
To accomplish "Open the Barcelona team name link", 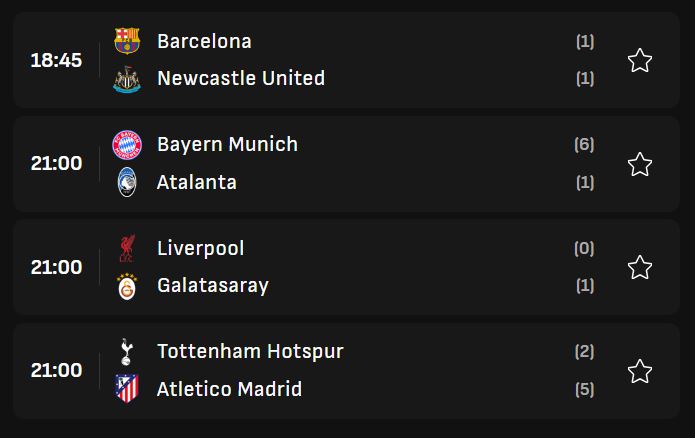I will tap(204, 41).
